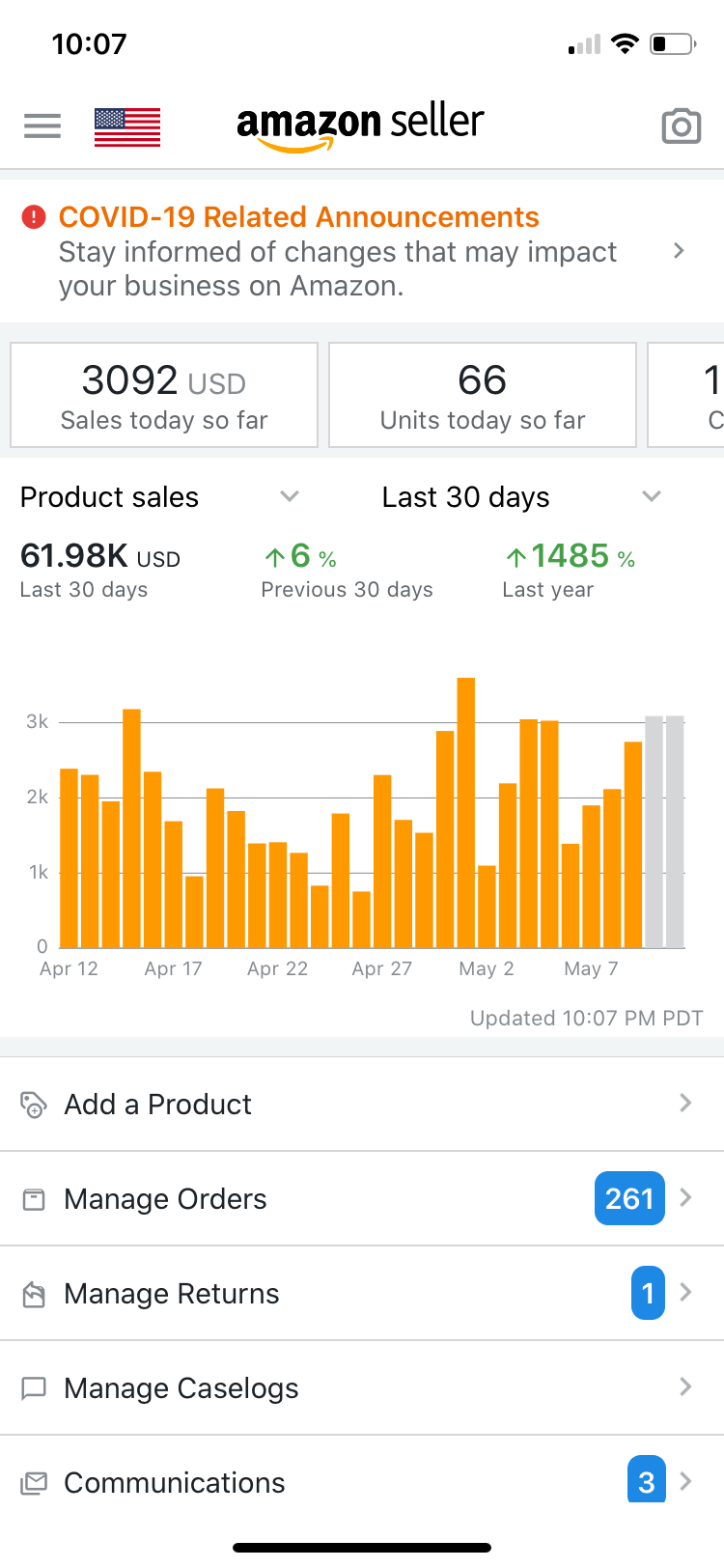
Task: Tap the Manage Caselogs speech bubble icon
Action: click(x=34, y=1388)
